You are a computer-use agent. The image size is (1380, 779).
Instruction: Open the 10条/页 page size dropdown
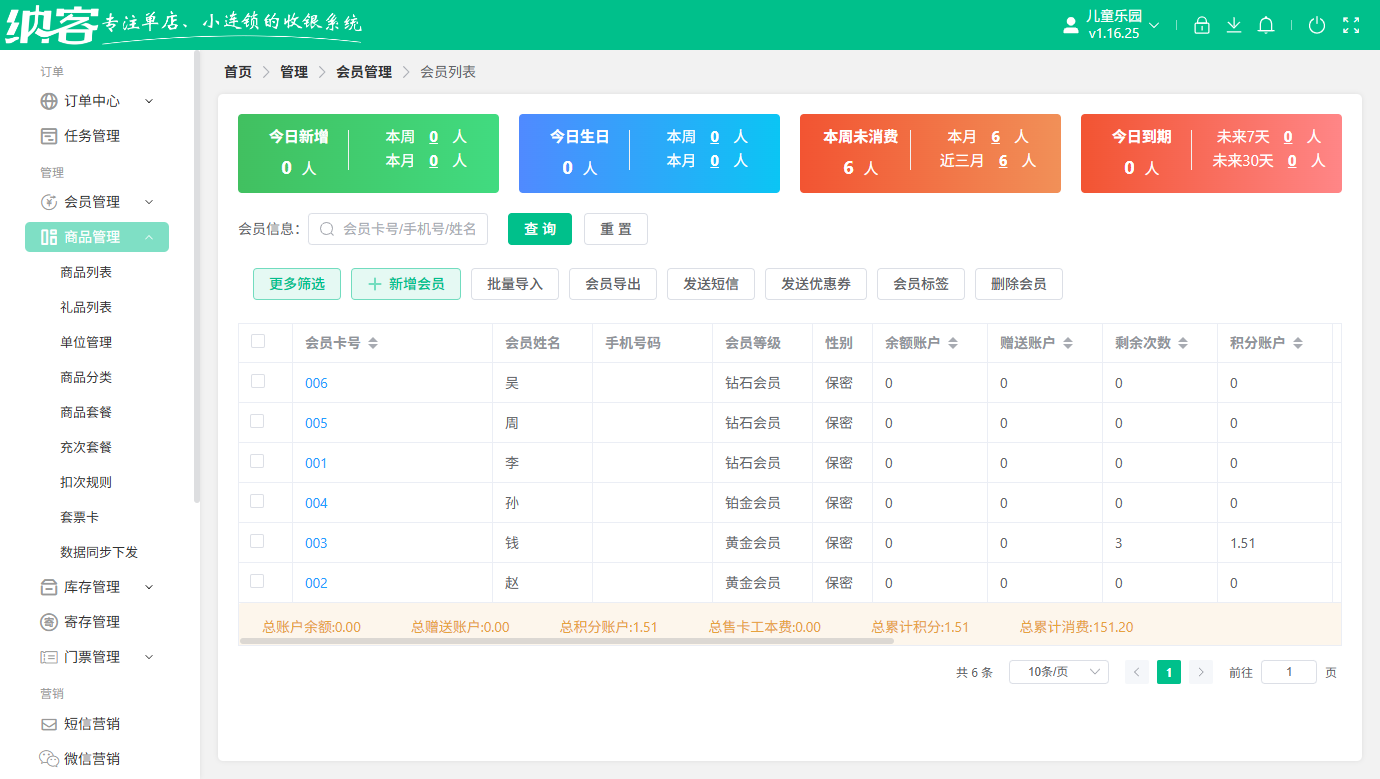click(x=1058, y=671)
